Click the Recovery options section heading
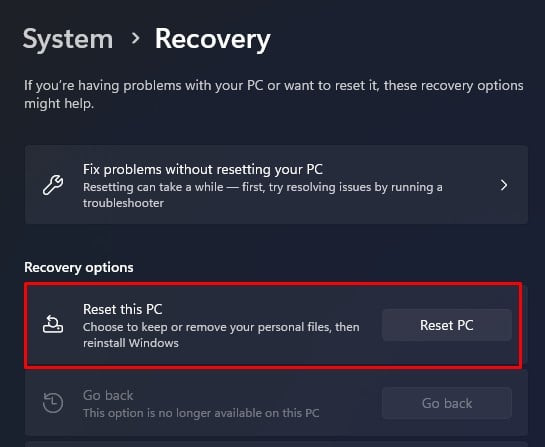545x447 pixels. [x=79, y=267]
